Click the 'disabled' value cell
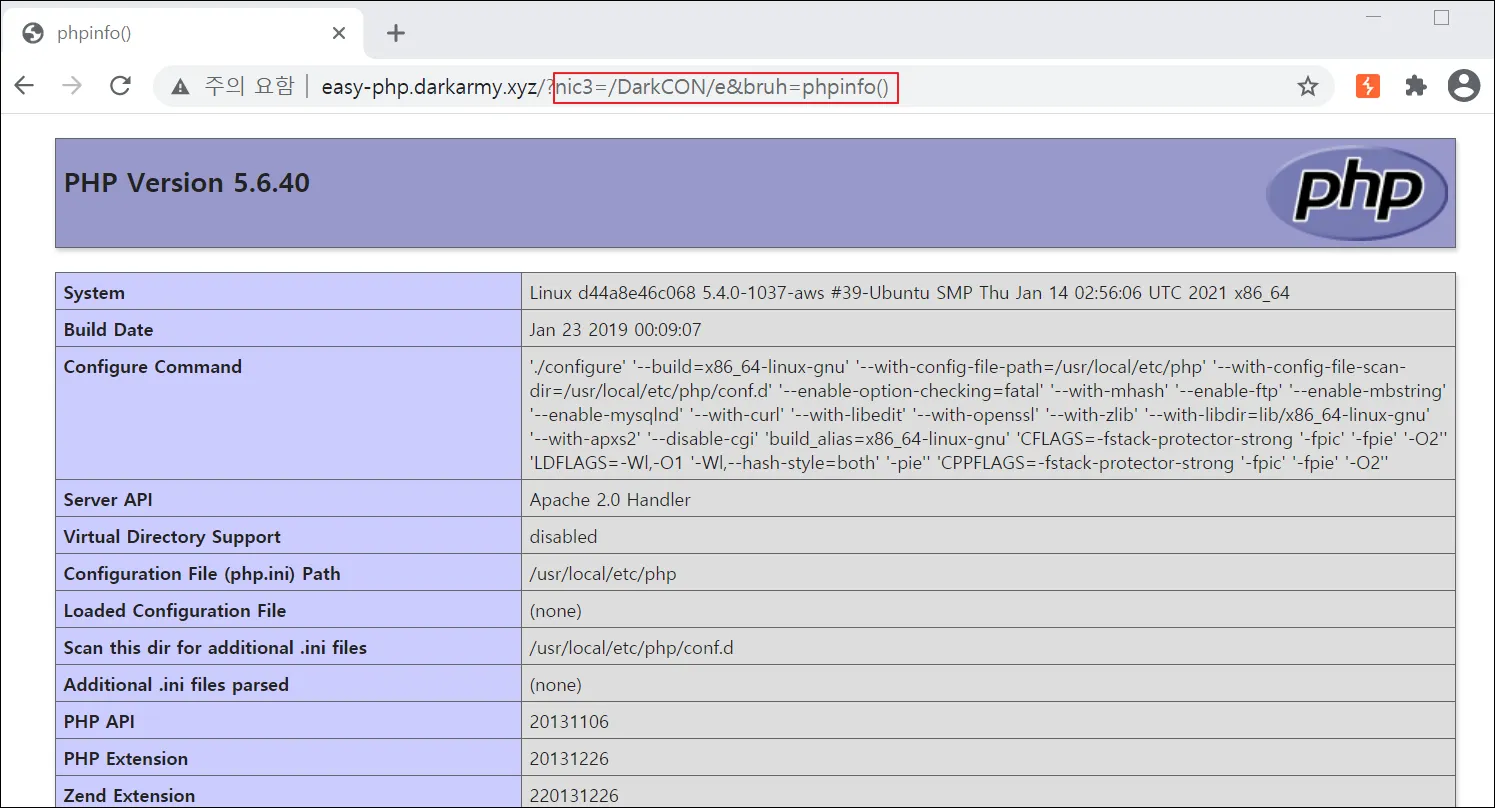Viewport: 1495px width, 808px height. [563, 537]
